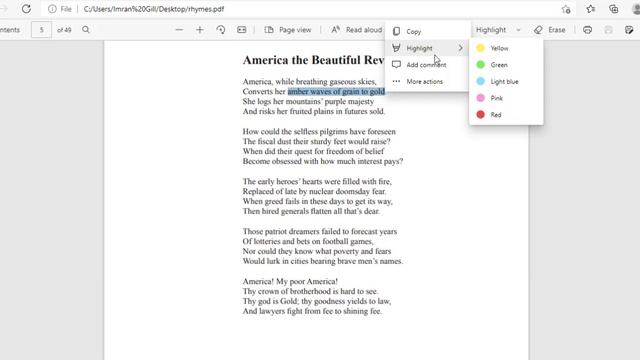This screenshot has height=360, width=640.
Task: Select the Erase tool
Action: [550, 30]
